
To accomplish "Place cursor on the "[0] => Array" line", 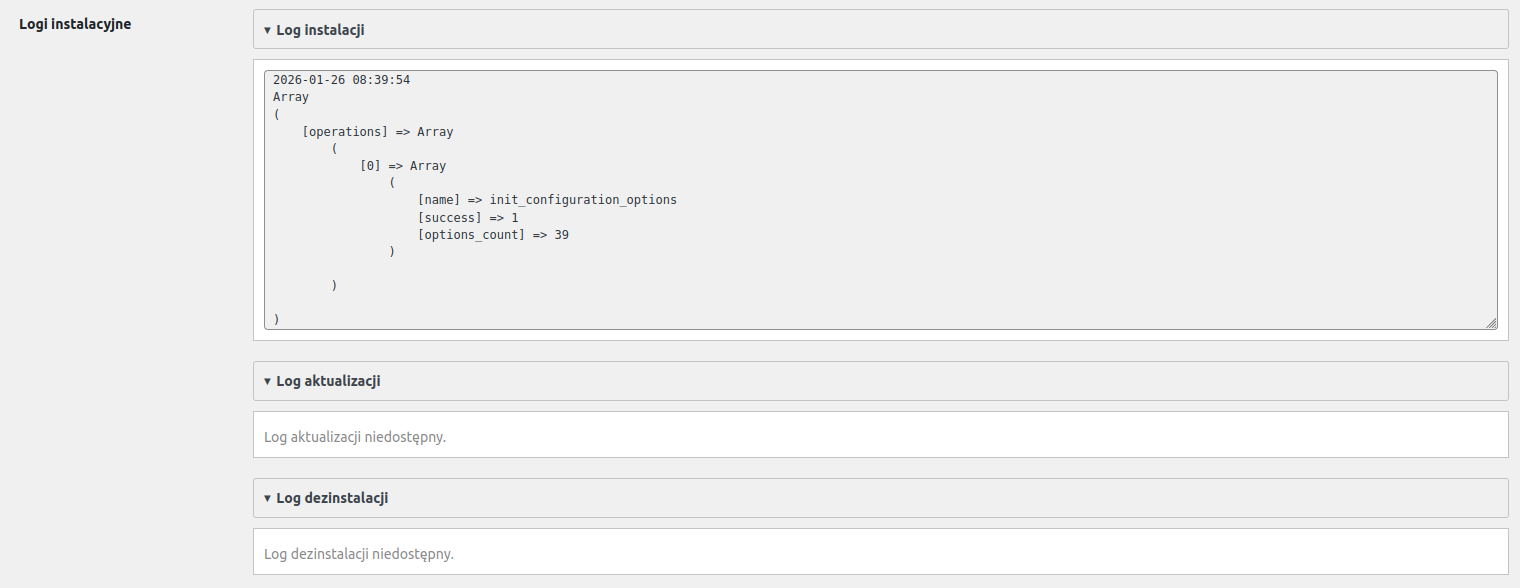I will pos(403,166).
